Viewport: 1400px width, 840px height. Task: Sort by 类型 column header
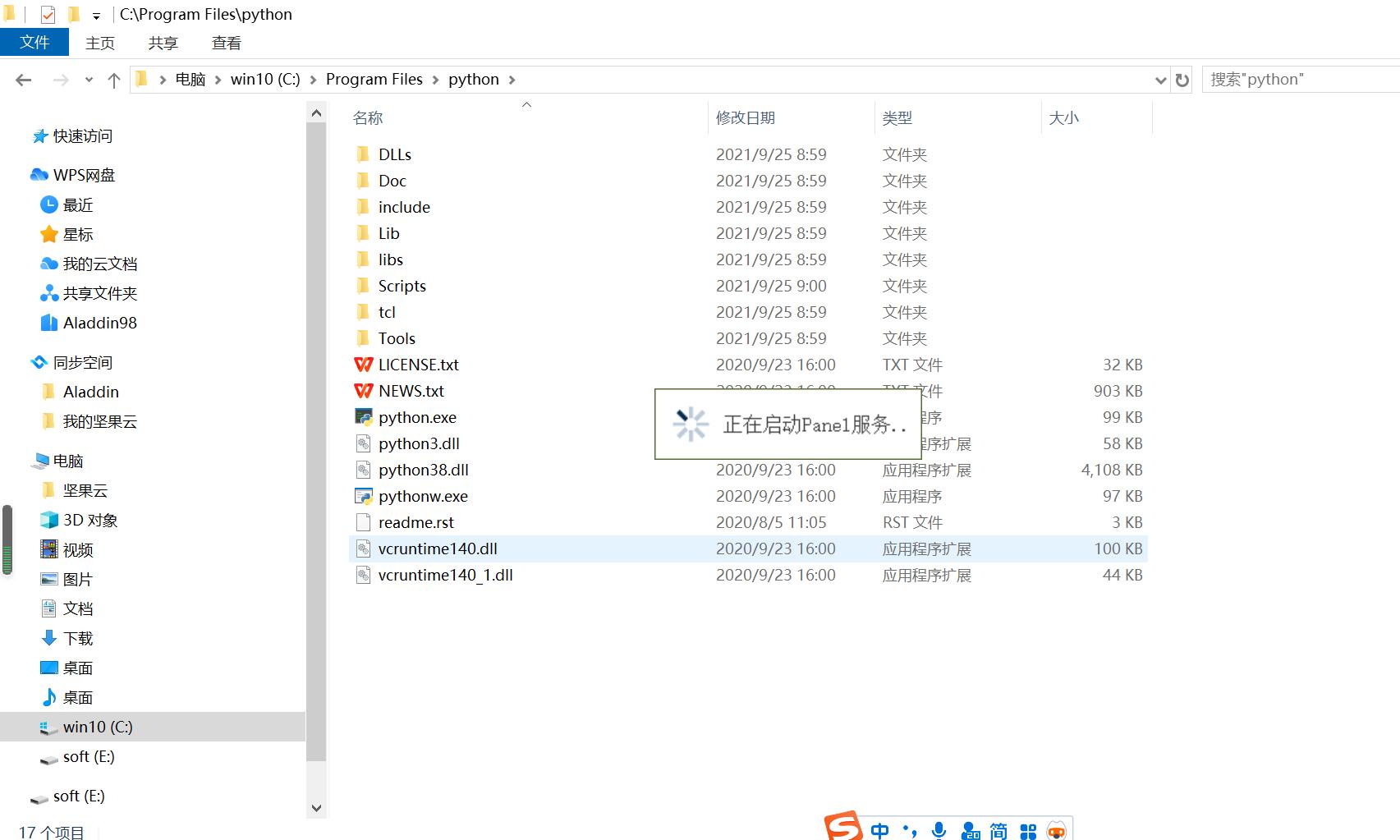897,117
